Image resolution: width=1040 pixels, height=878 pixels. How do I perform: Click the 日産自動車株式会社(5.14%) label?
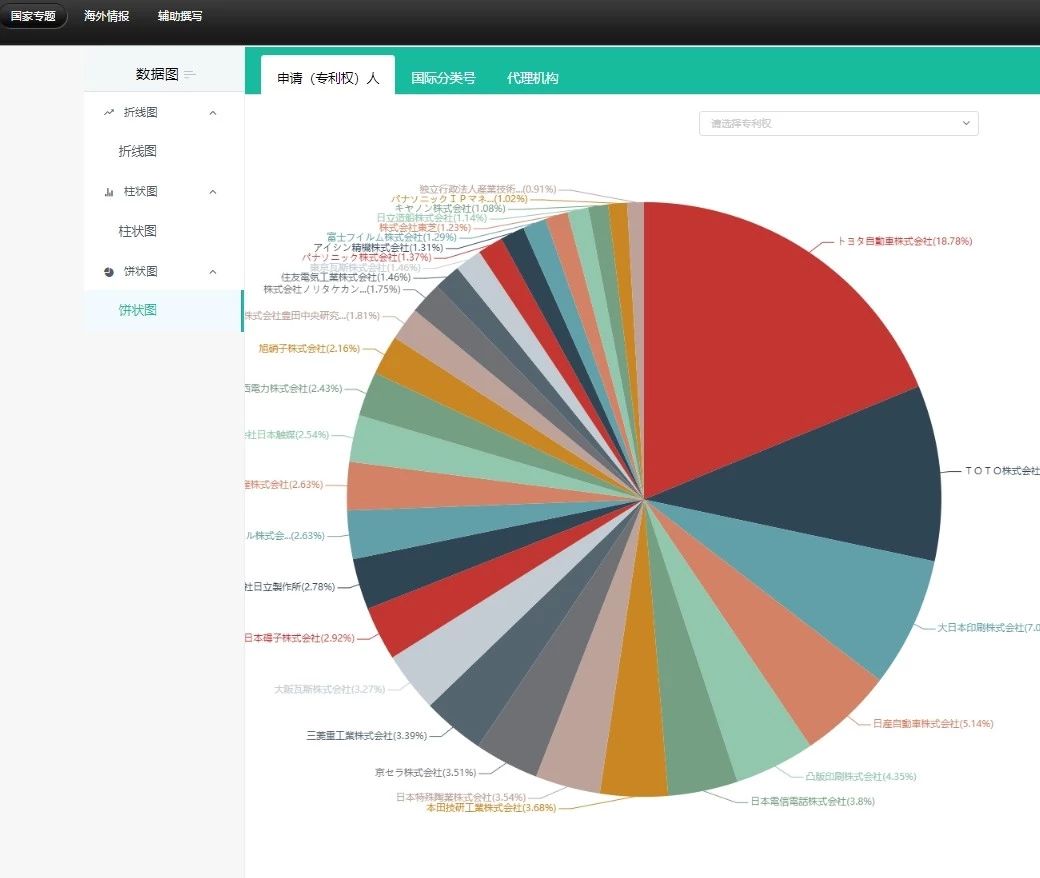[933, 723]
